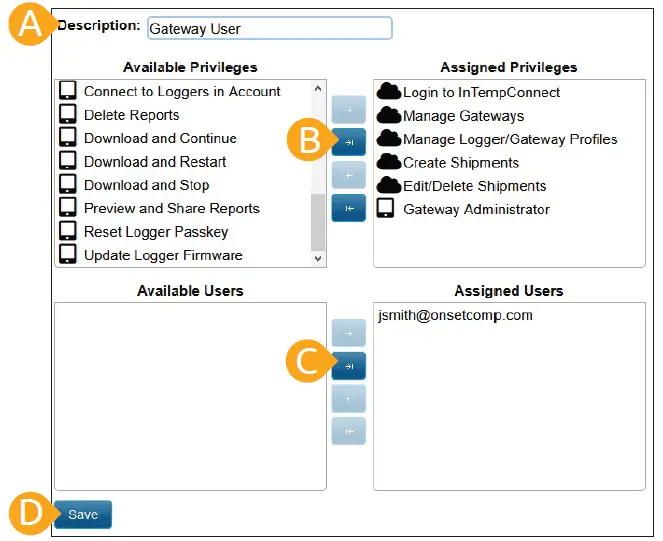Select Download and Restart privilege
Screen dimensions: 663x541
pos(184,162)
